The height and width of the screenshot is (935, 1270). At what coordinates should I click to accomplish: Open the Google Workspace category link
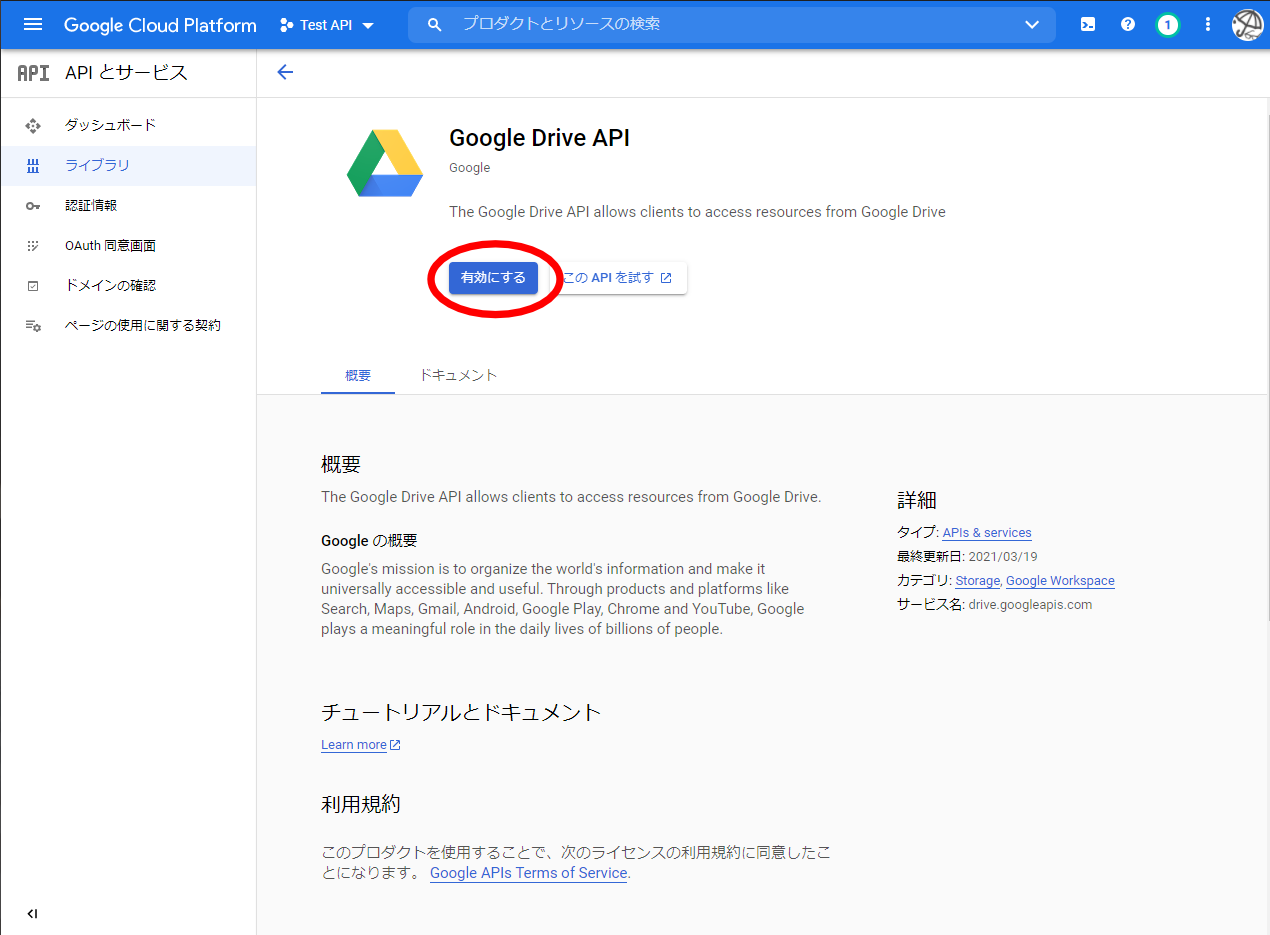pos(1060,581)
